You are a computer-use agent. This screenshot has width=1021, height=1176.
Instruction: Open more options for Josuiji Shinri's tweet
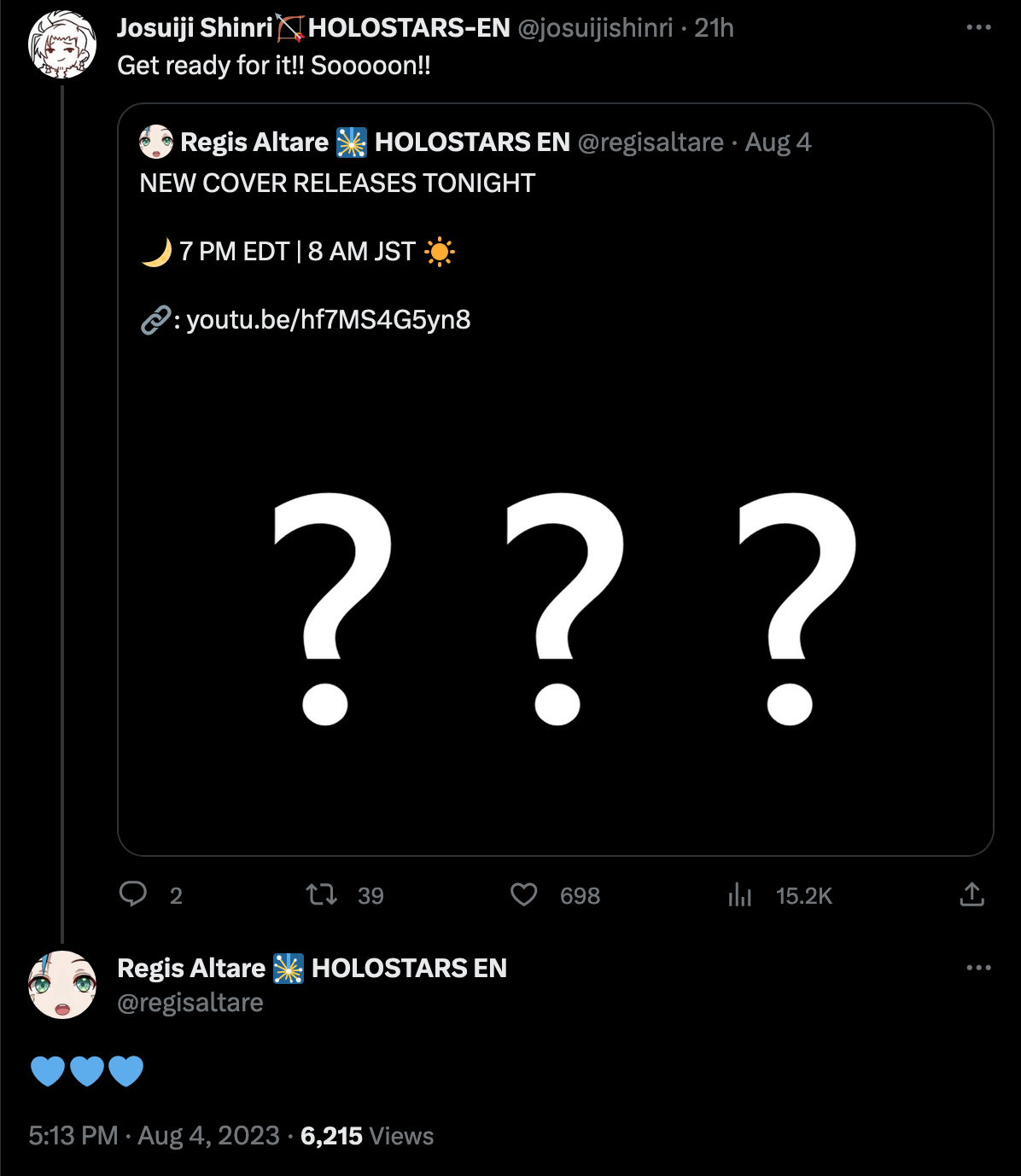click(x=978, y=28)
